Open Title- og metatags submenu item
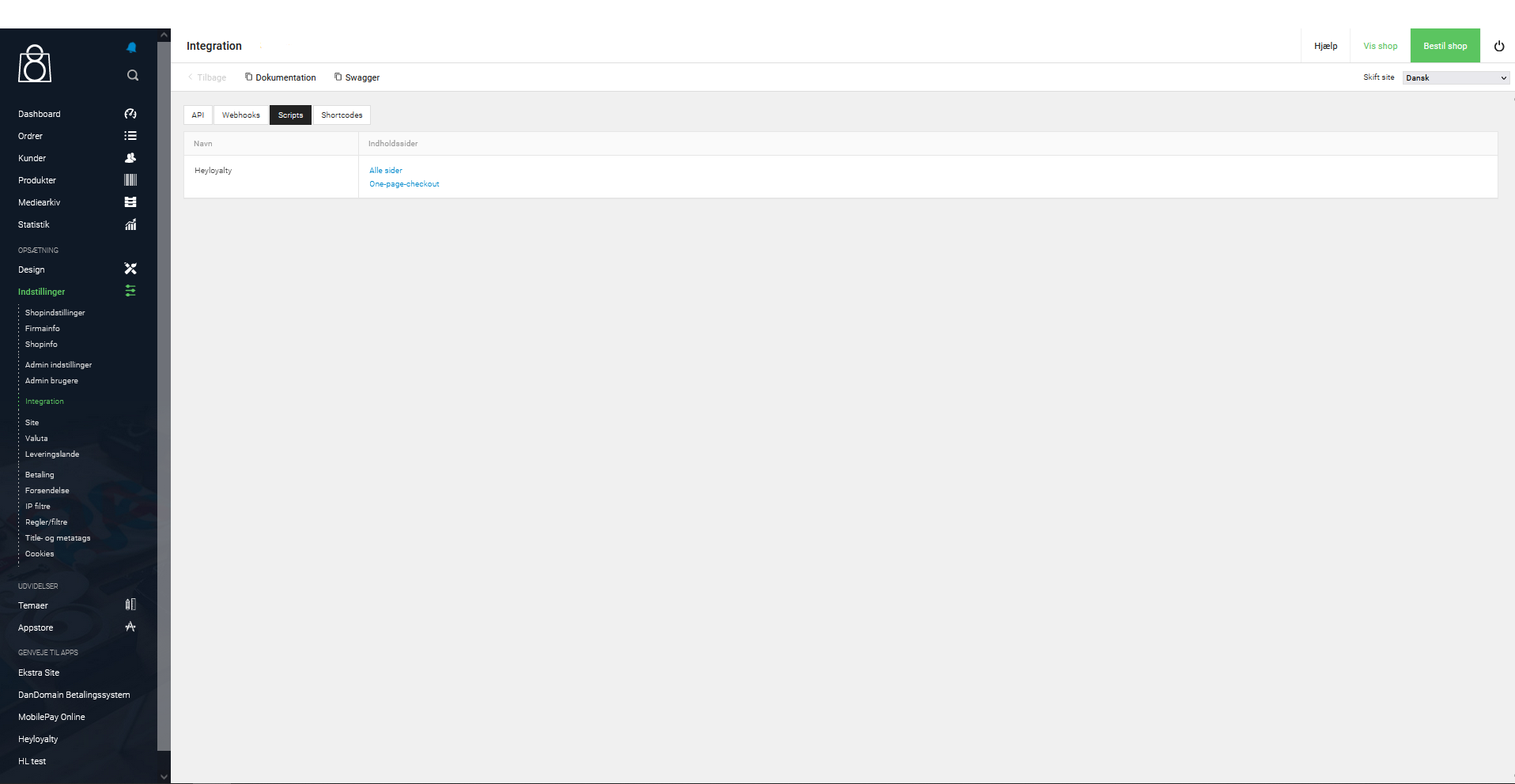Screen dimensions: 1515x784 pyautogui.click(x=58, y=537)
